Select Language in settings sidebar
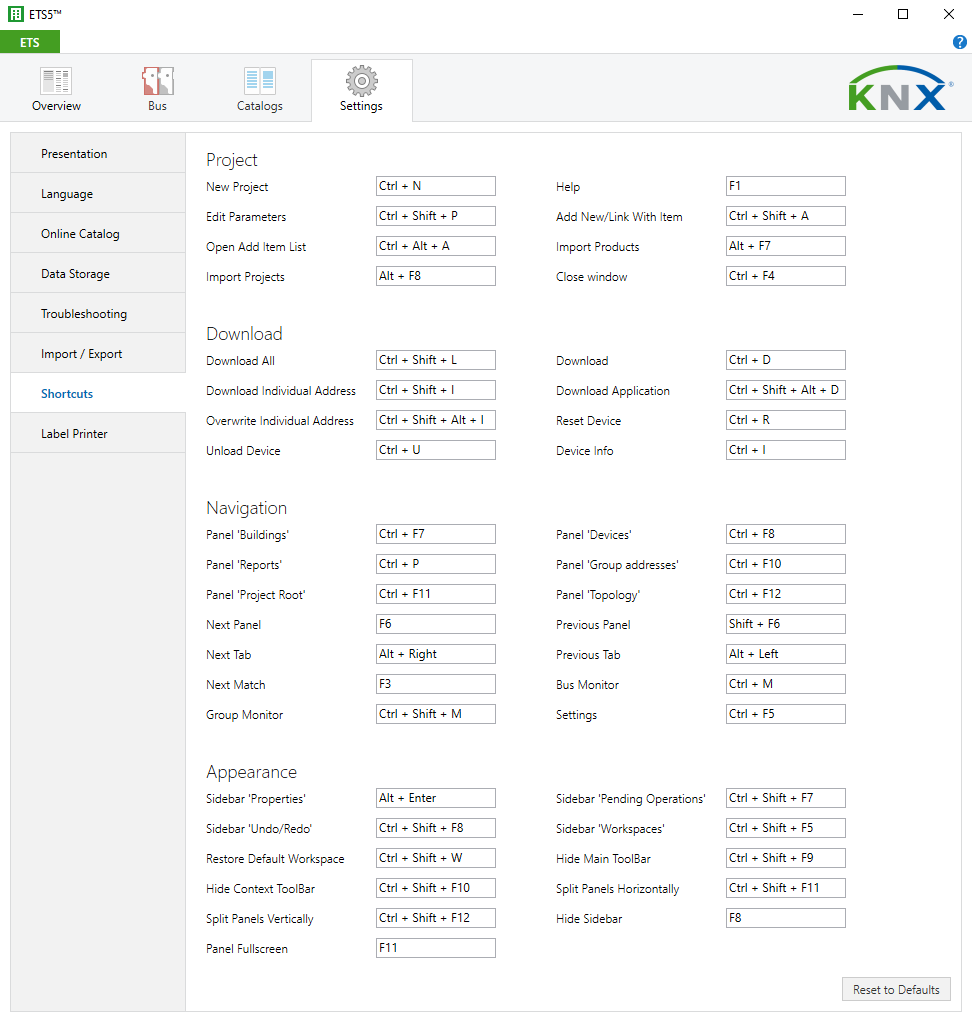 pyautogui.click(x=98, y=194)
